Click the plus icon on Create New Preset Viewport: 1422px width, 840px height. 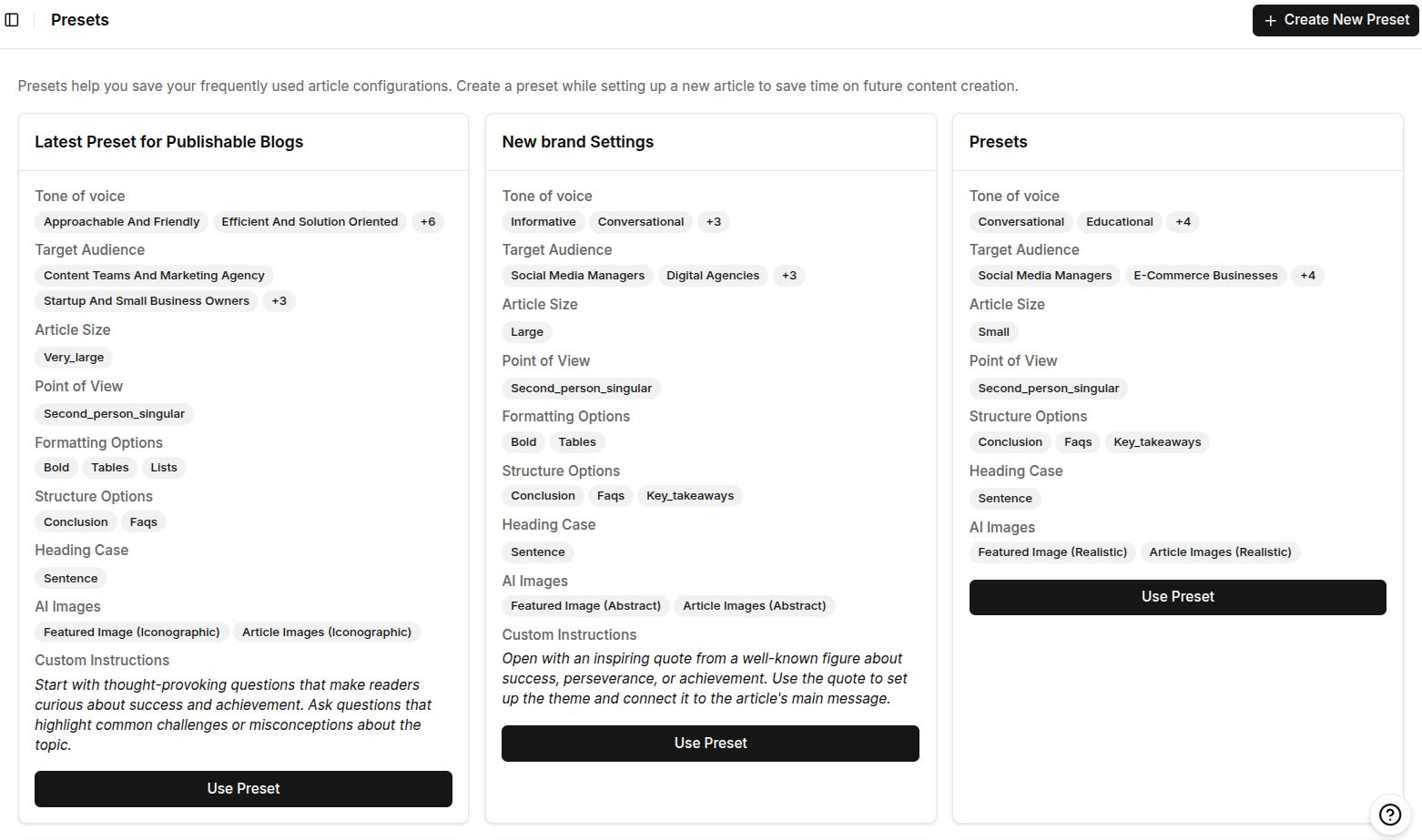coord(1272,20)
